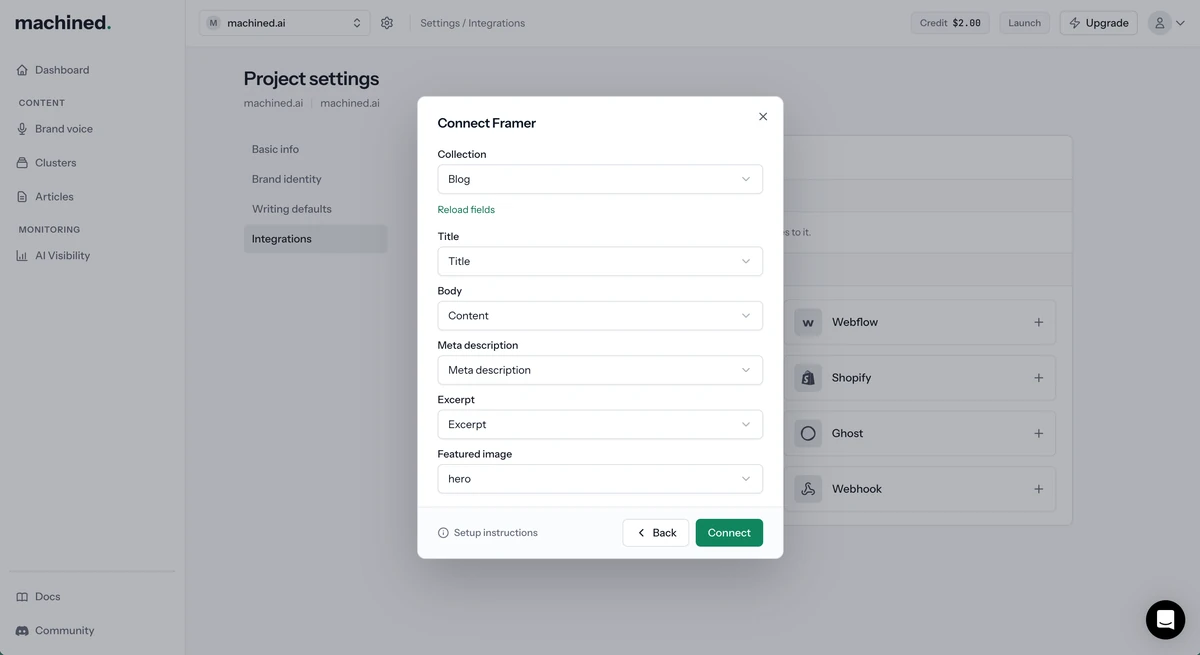1200x655 pixels.
Task: Click the green Connect button
Action: coord(729,533)
